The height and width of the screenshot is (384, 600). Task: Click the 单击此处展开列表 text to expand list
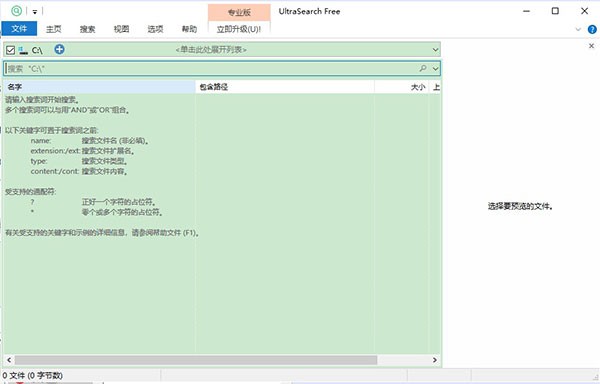[x=211, y=50]
